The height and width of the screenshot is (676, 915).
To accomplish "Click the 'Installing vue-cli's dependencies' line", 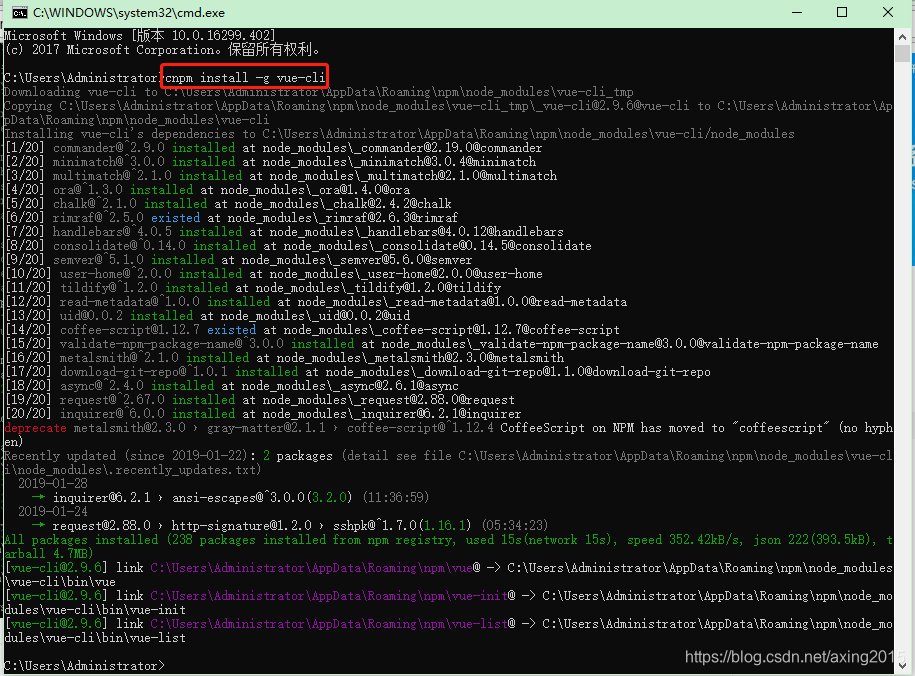I will 400,134.
